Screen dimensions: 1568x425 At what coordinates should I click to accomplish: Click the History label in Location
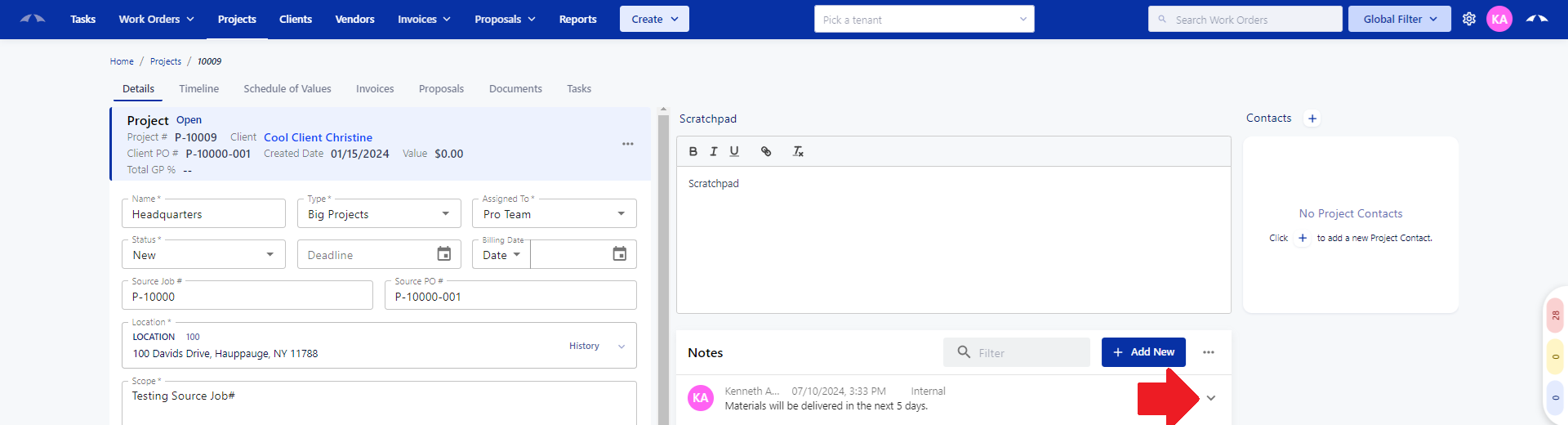coord(584,346)
